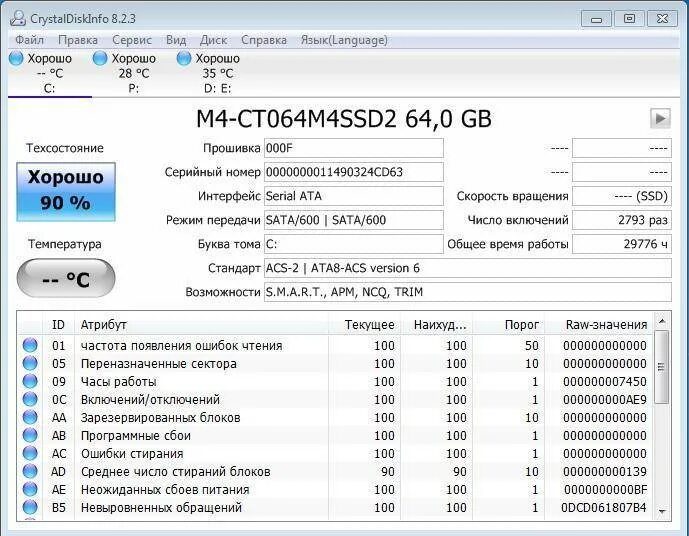Click the attribute list scrollbar thumb

click(x=662, y=367)
